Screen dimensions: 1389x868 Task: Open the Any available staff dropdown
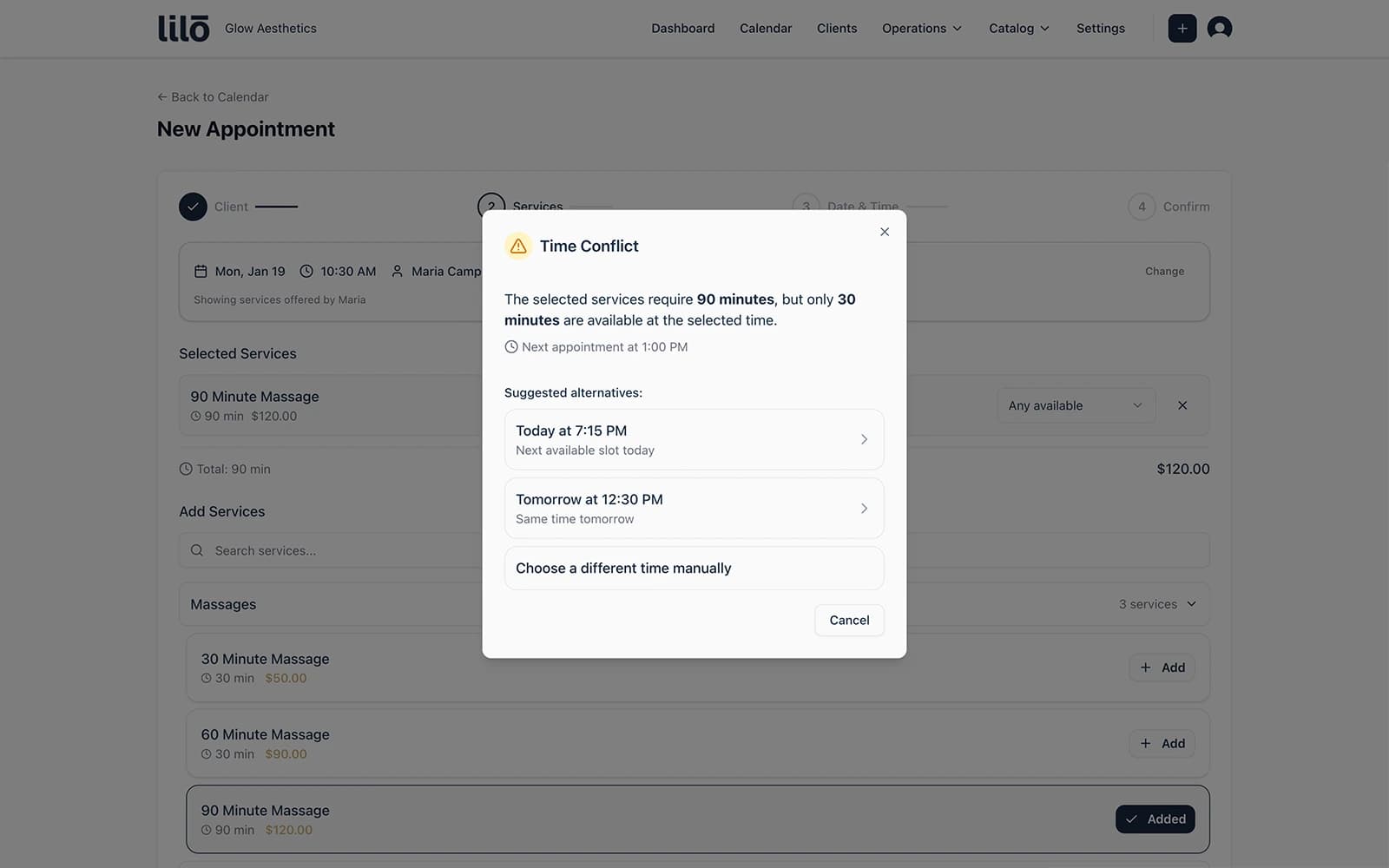1075,405
